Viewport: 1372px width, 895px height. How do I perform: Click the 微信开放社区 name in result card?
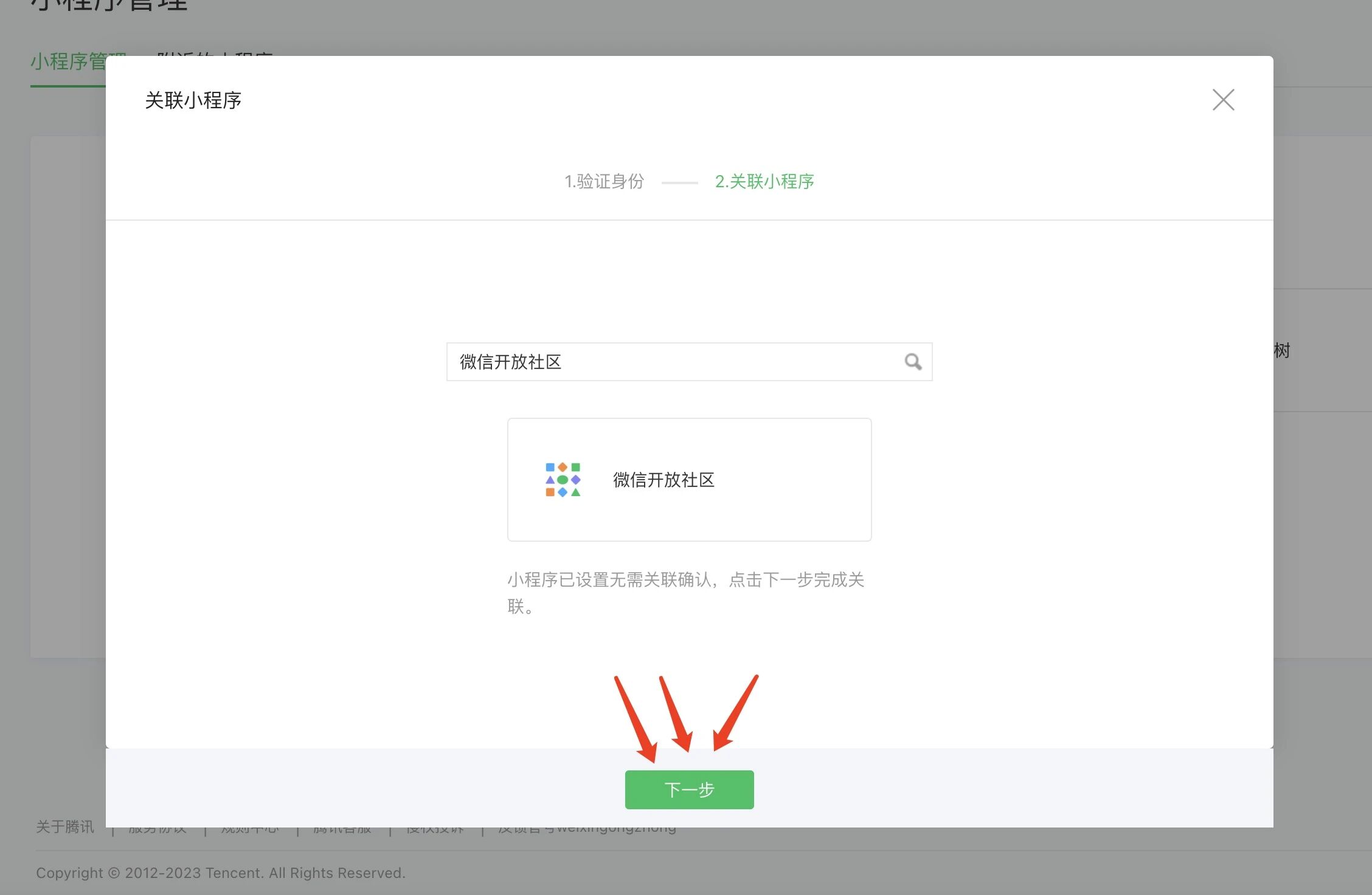pos(663,480)
